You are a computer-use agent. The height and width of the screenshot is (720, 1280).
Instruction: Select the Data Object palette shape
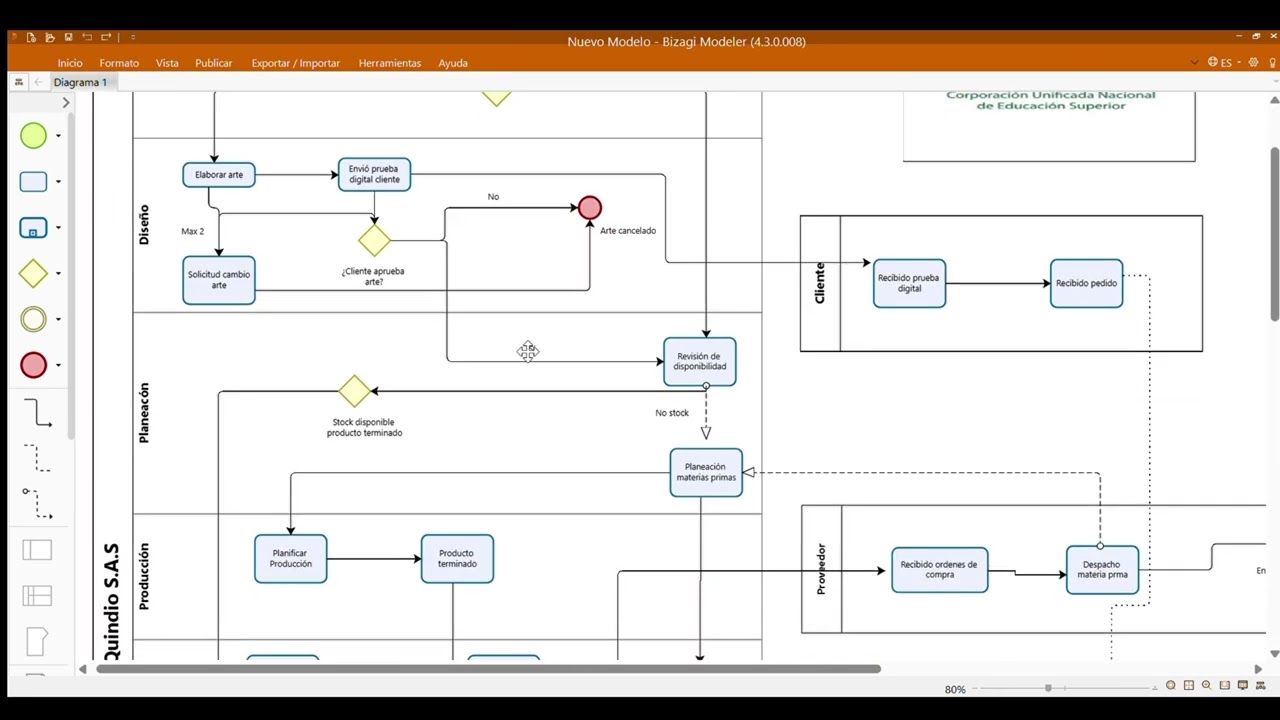point(37,640)
